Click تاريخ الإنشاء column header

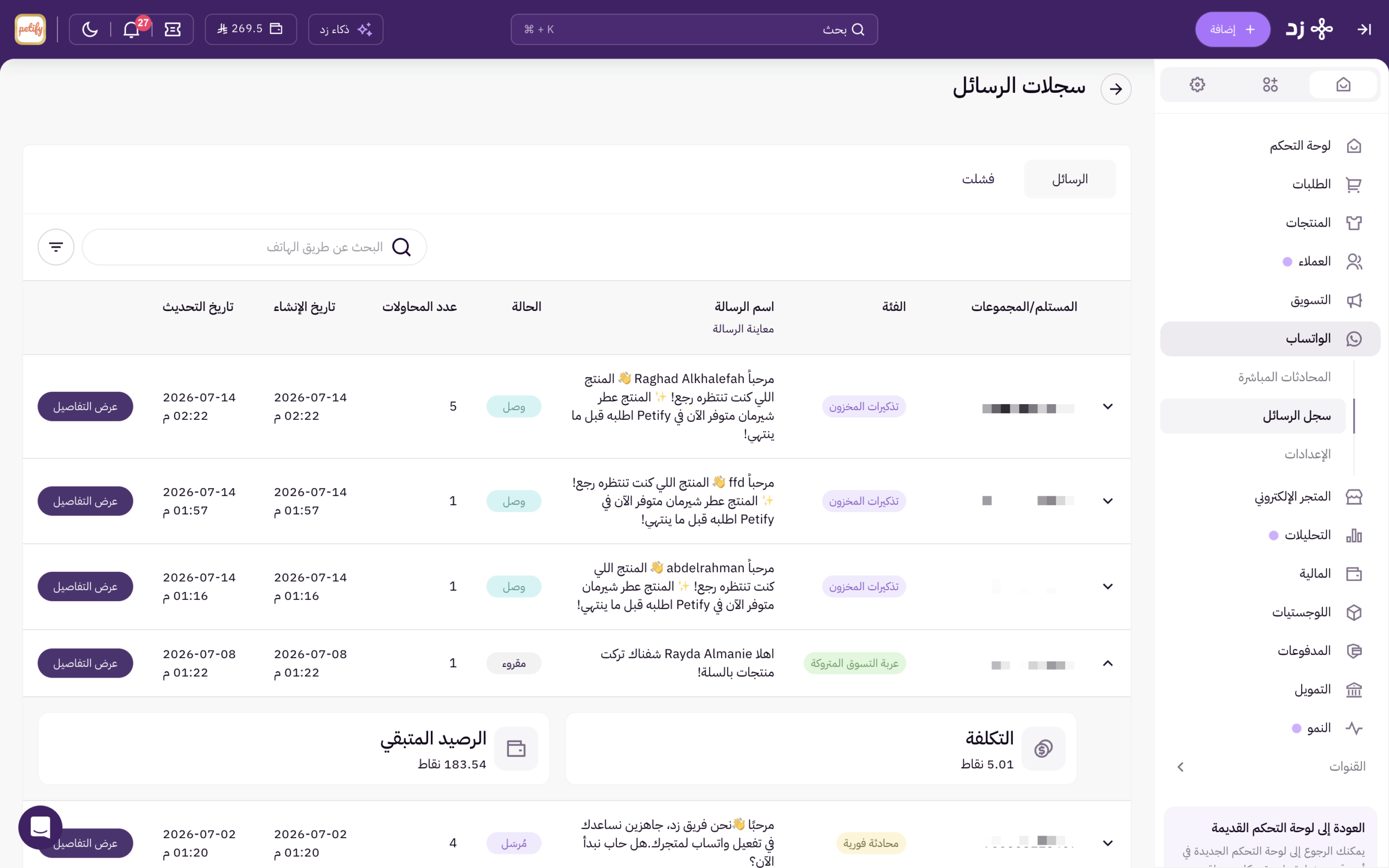point(304,307)
